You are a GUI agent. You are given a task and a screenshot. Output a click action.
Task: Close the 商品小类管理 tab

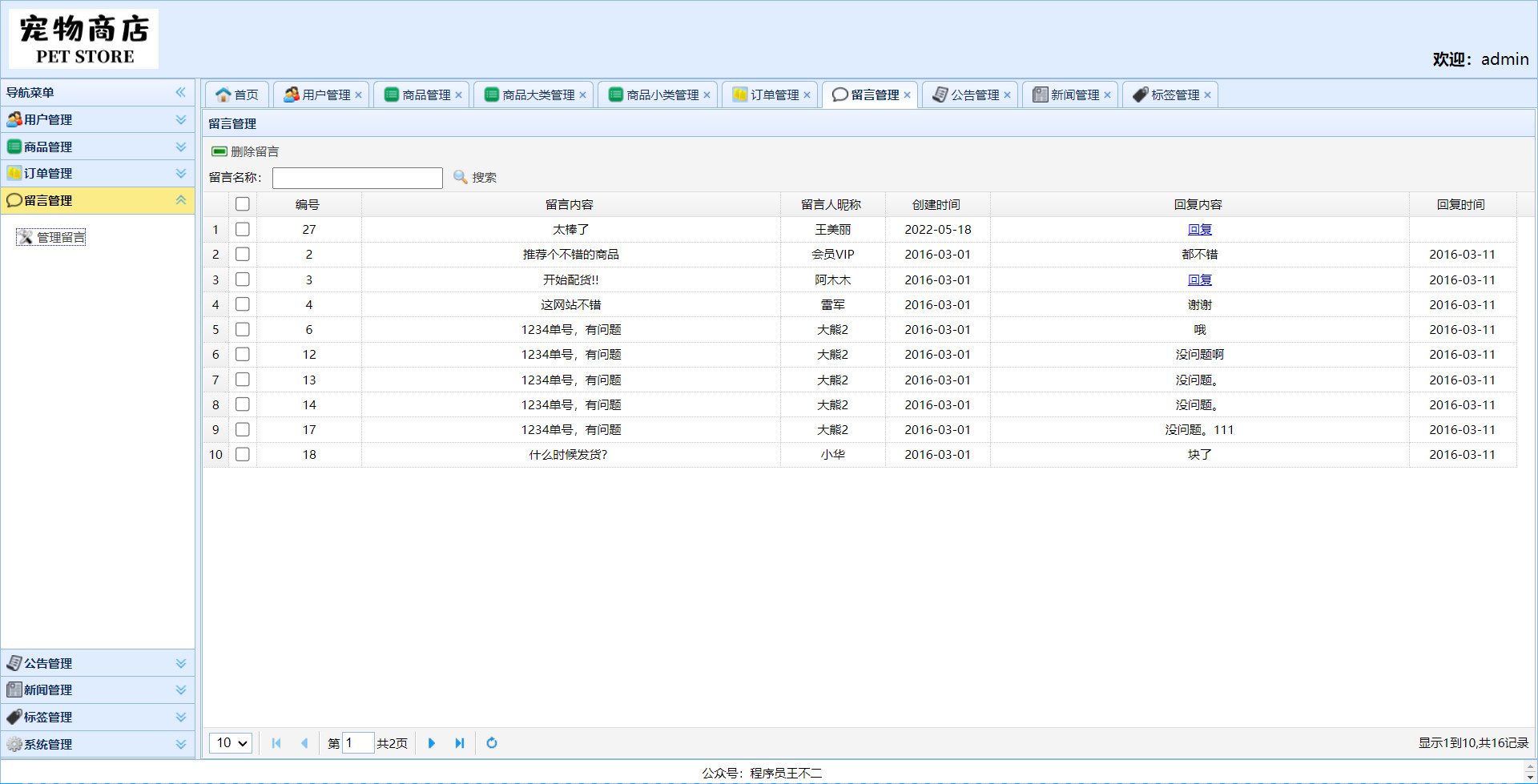(x=707, y=95)
